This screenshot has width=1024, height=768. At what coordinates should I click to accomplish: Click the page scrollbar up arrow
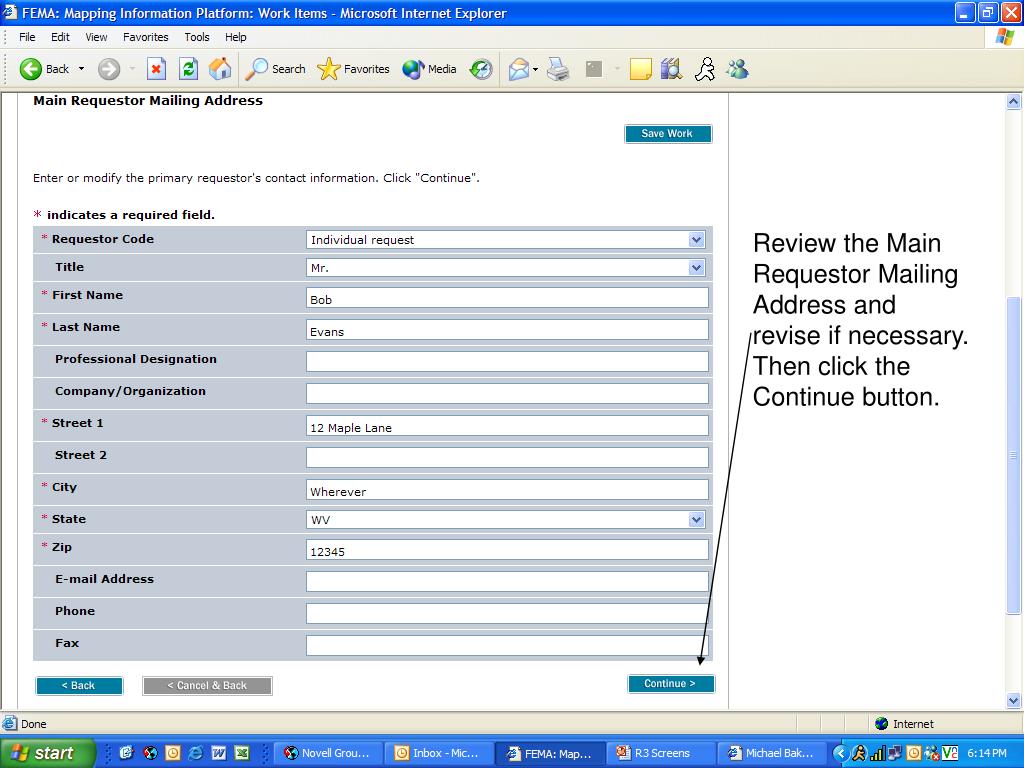coord(1014,101)
